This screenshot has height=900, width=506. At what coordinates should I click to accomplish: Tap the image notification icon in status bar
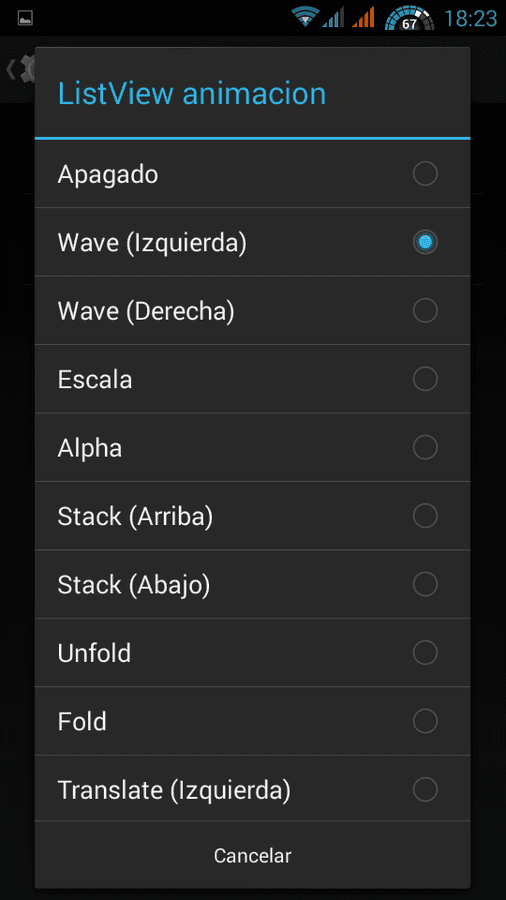click(25, 18)
